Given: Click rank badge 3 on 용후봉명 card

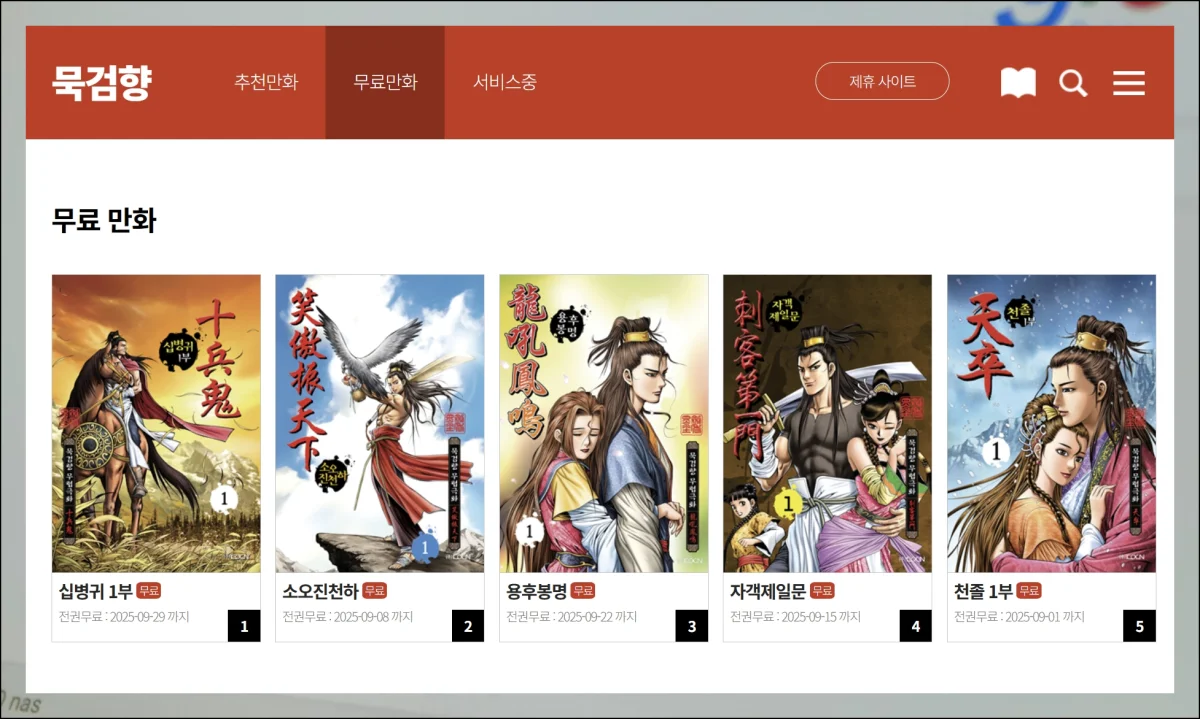Looking at the screenshot, I should pyautogui.click(x=692, y=626).
